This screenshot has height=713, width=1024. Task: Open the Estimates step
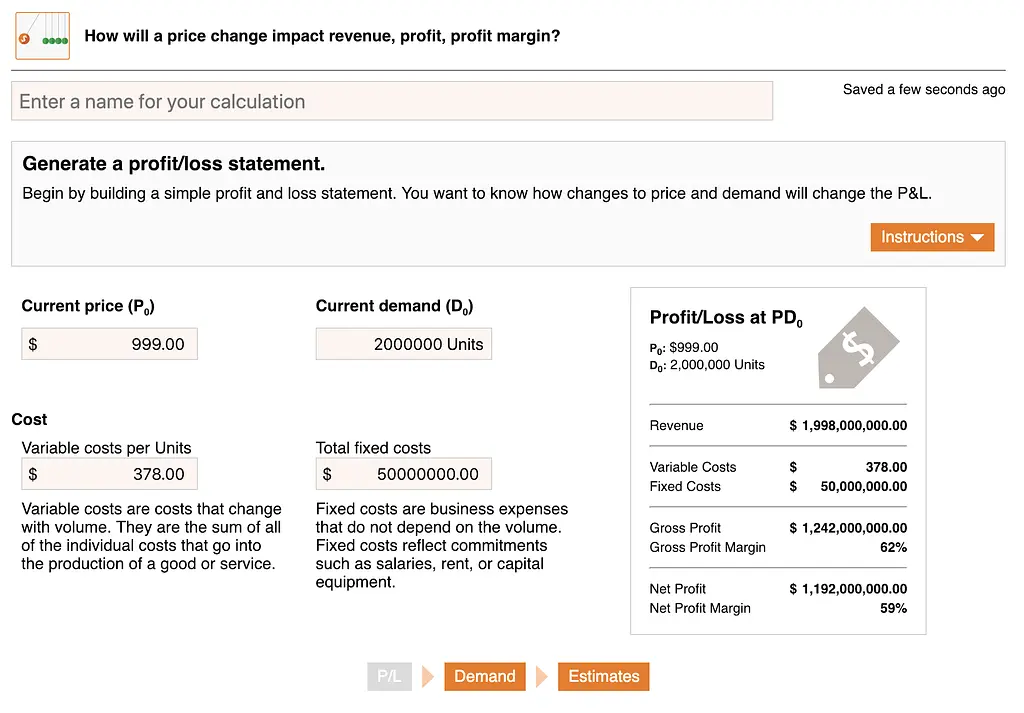pyautogui.click(x=603, y=676)
